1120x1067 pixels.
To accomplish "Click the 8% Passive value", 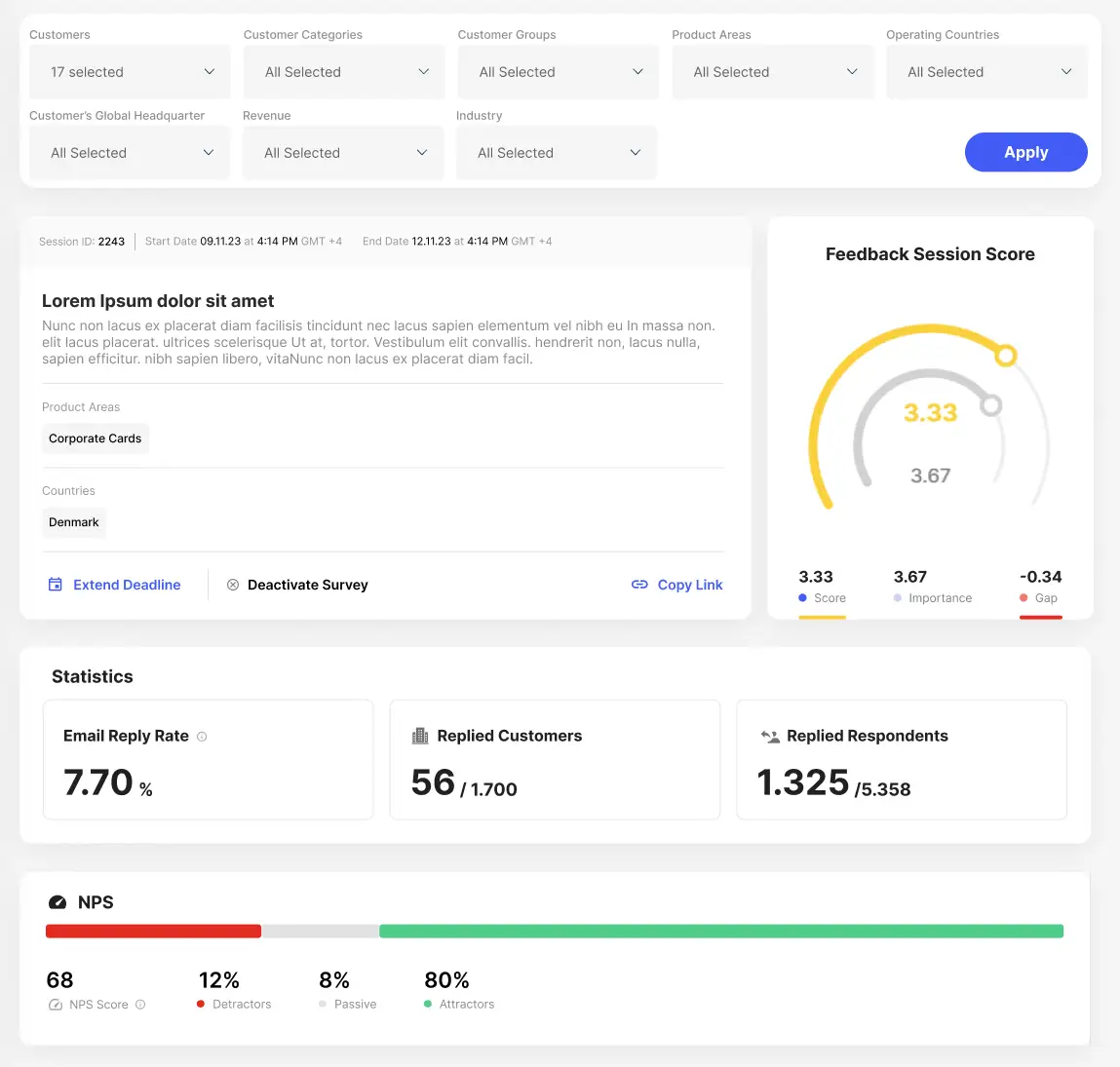I will click(x=334, y=980).
